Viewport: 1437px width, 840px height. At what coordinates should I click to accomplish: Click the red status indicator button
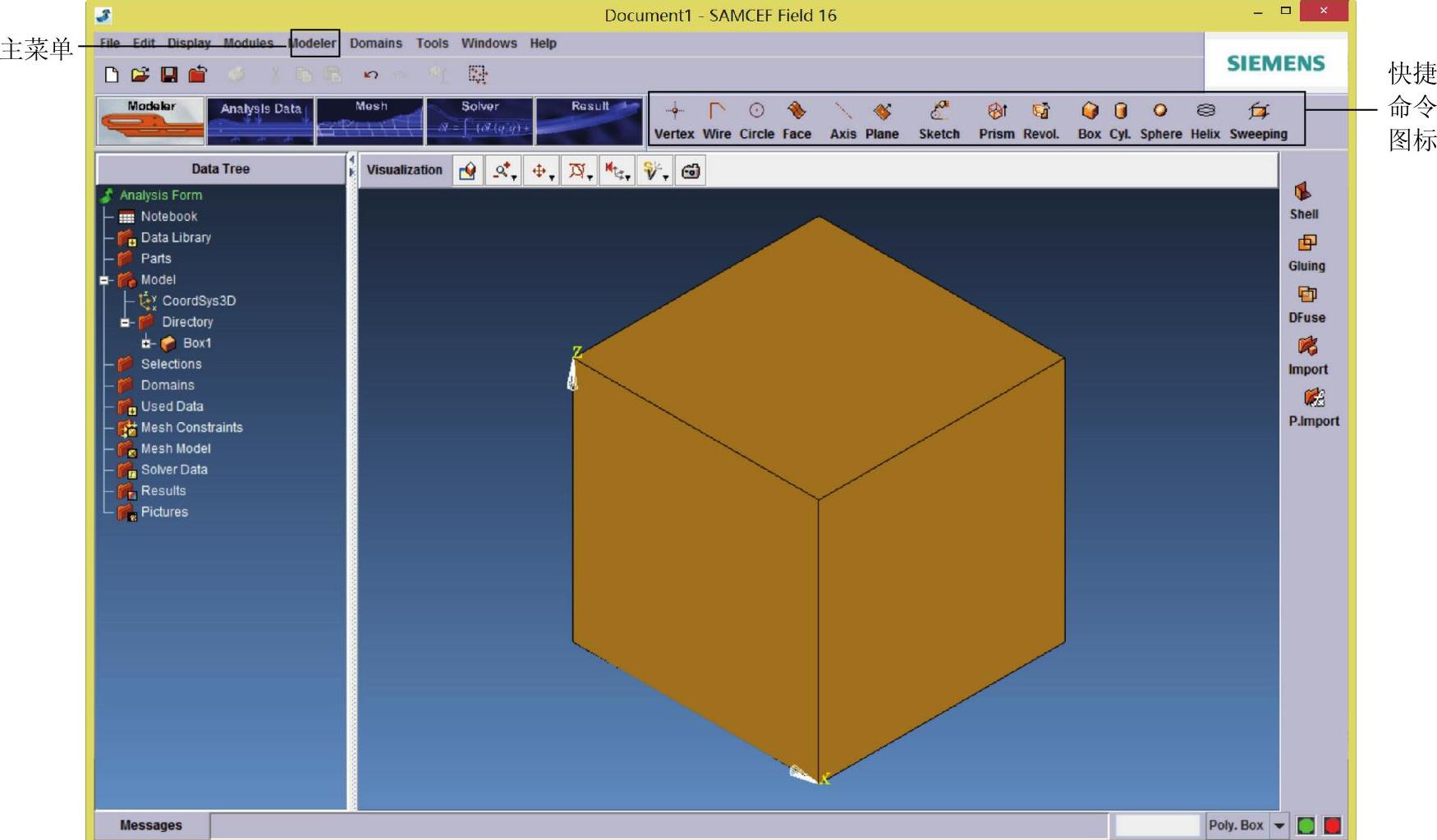1332,825
